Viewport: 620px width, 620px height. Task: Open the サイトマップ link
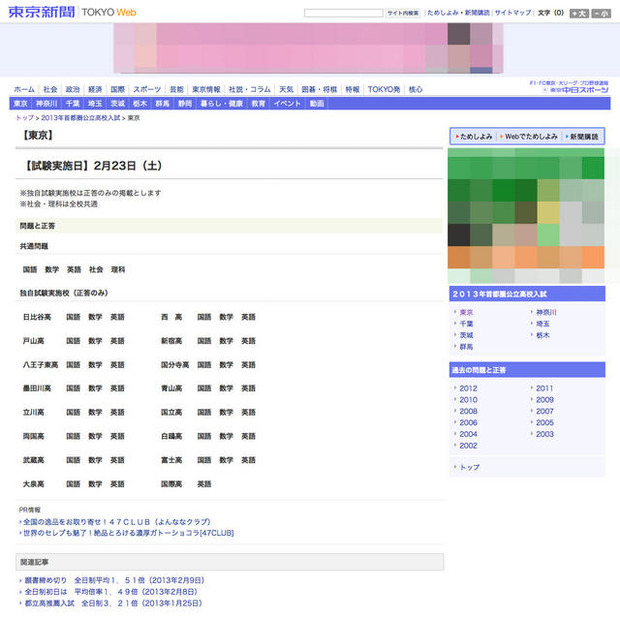(x=513, y=13)
